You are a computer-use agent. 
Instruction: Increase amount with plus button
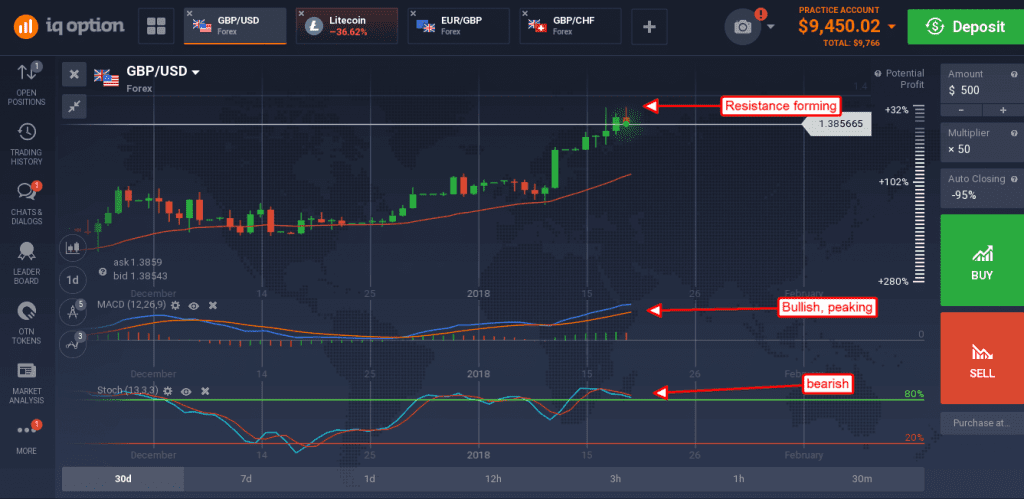(1003, 110)
